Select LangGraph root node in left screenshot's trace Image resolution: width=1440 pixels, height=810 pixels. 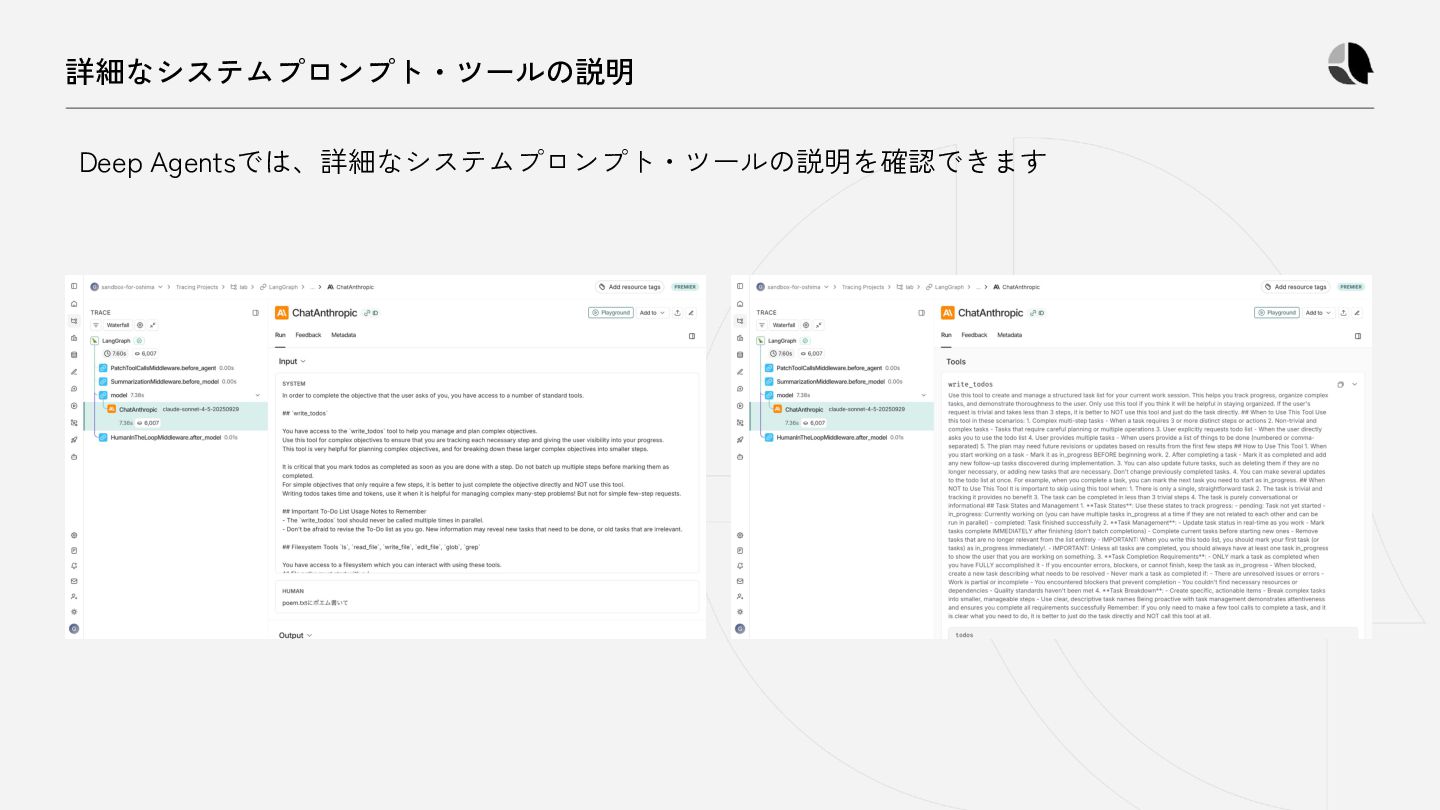tap(117, 341)
